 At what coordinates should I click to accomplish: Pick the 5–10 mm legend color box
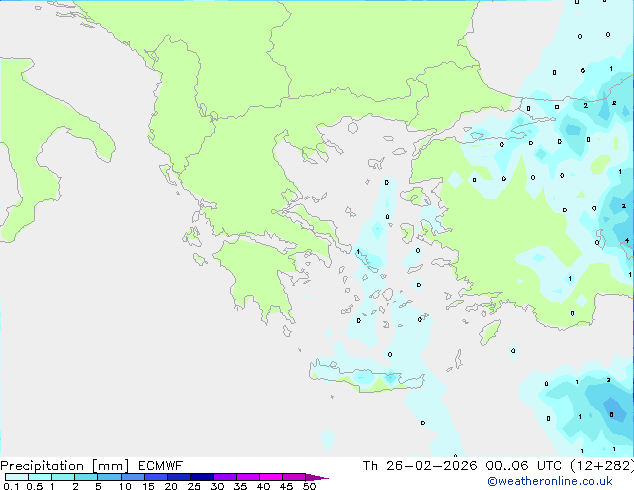[109, 477]
